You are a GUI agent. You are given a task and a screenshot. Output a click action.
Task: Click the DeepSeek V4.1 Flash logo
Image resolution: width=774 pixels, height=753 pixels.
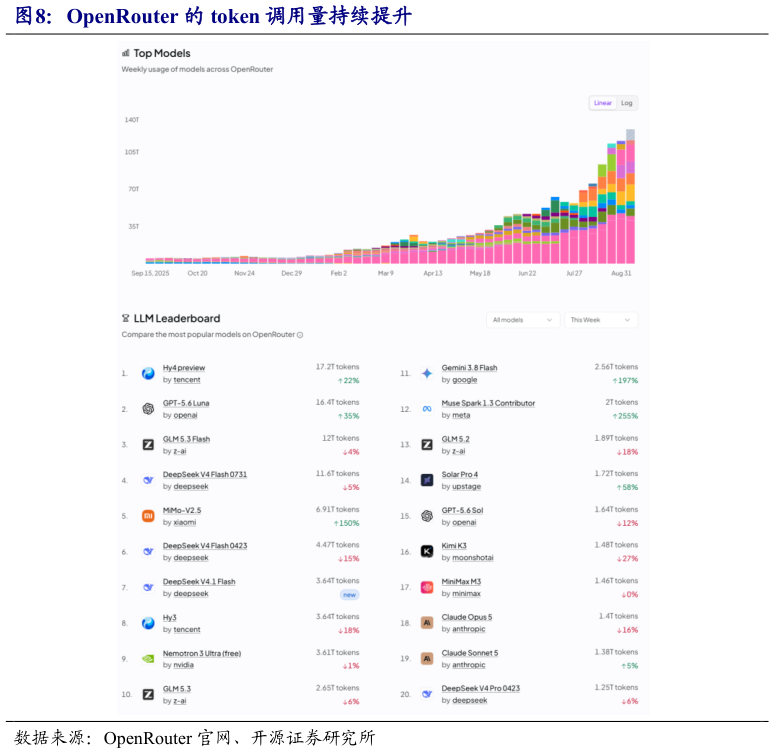148,587
